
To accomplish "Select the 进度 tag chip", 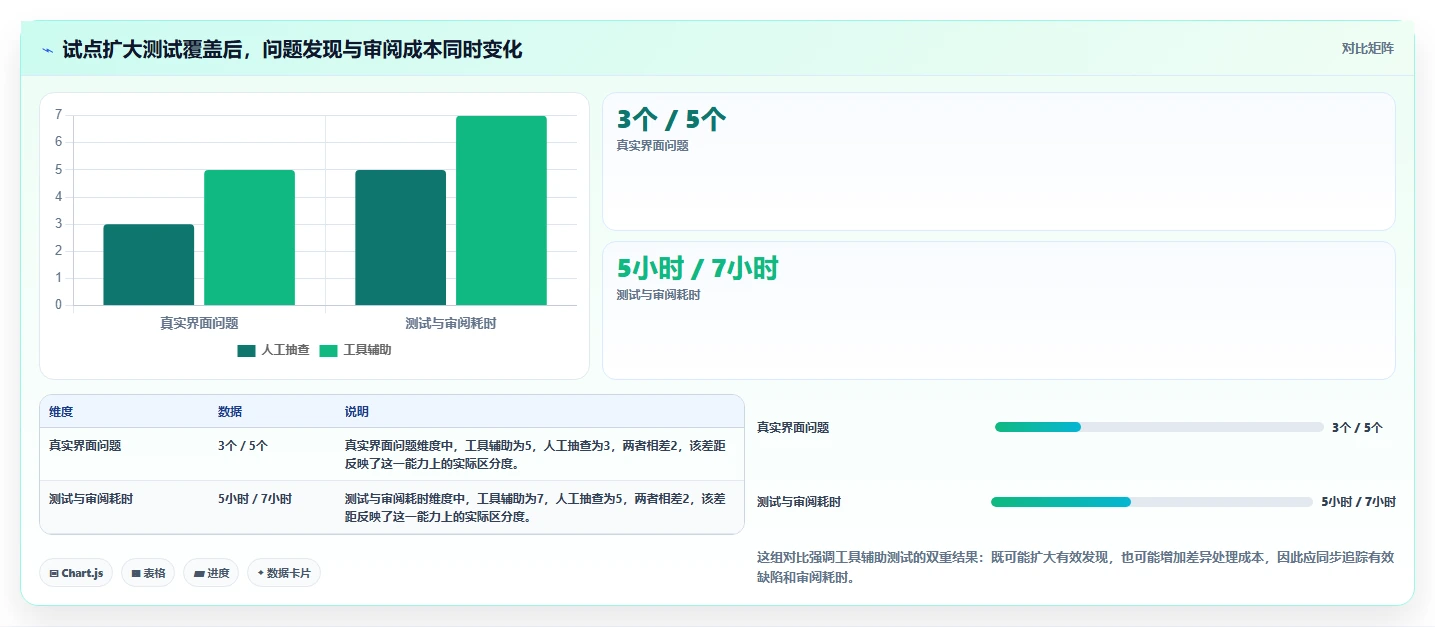I will 211,573.
